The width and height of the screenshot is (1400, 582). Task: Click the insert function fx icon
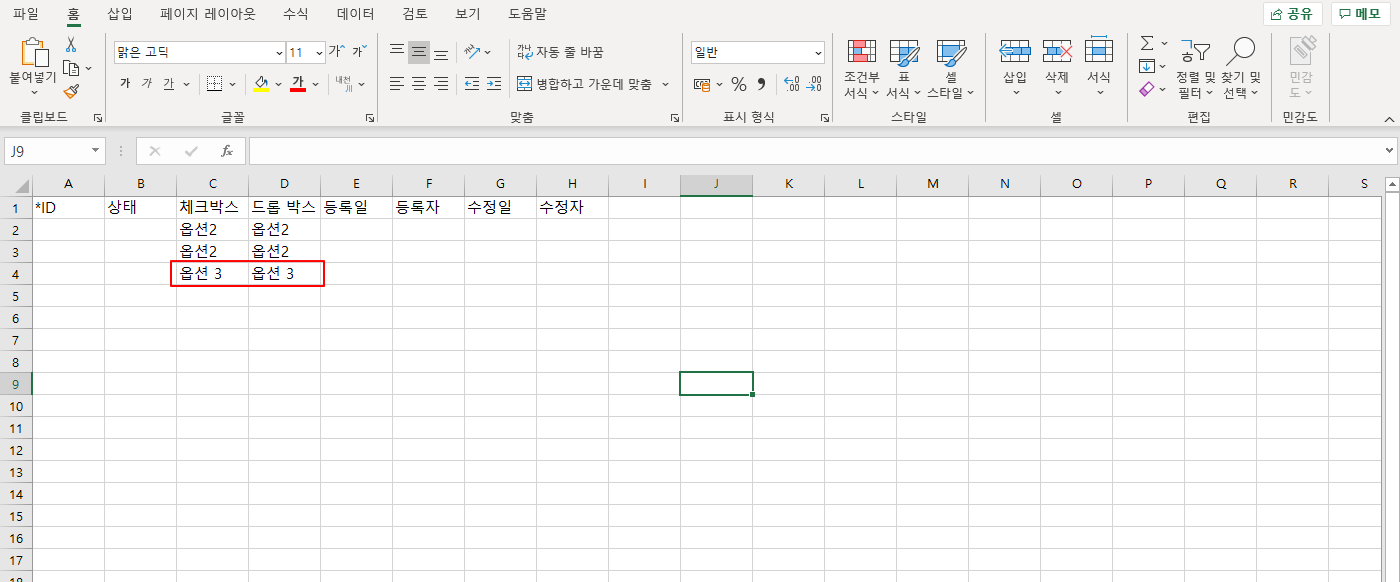(227, 151)
